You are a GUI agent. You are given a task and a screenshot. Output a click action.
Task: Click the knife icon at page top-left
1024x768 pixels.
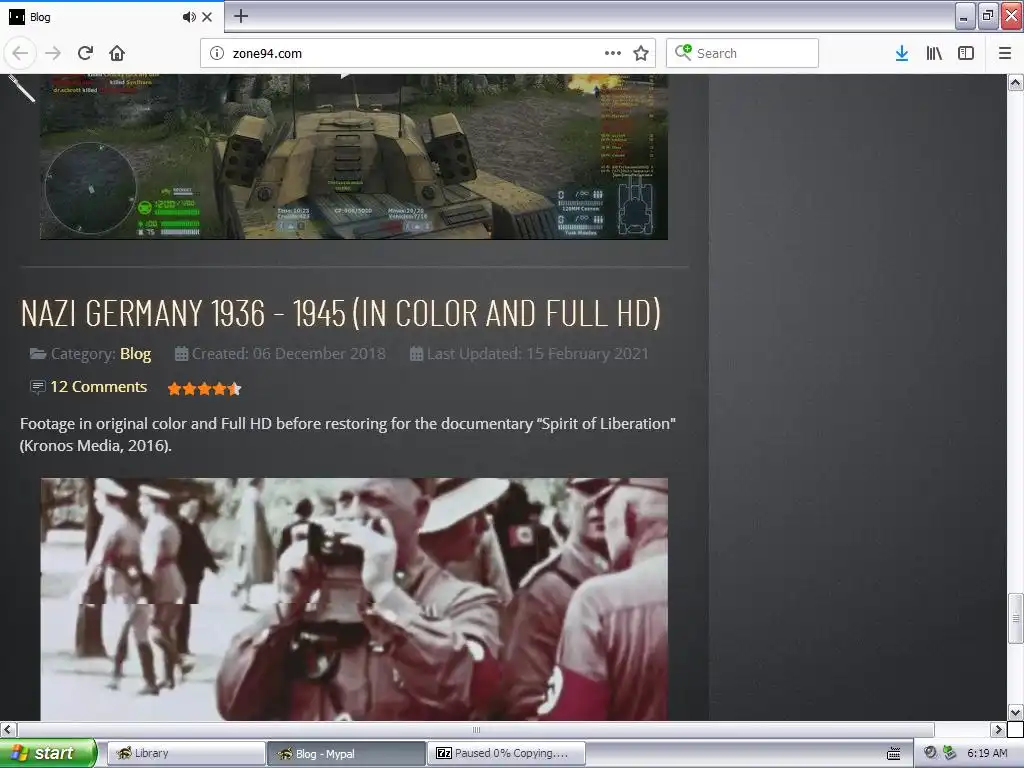click(x=21, y=88)
